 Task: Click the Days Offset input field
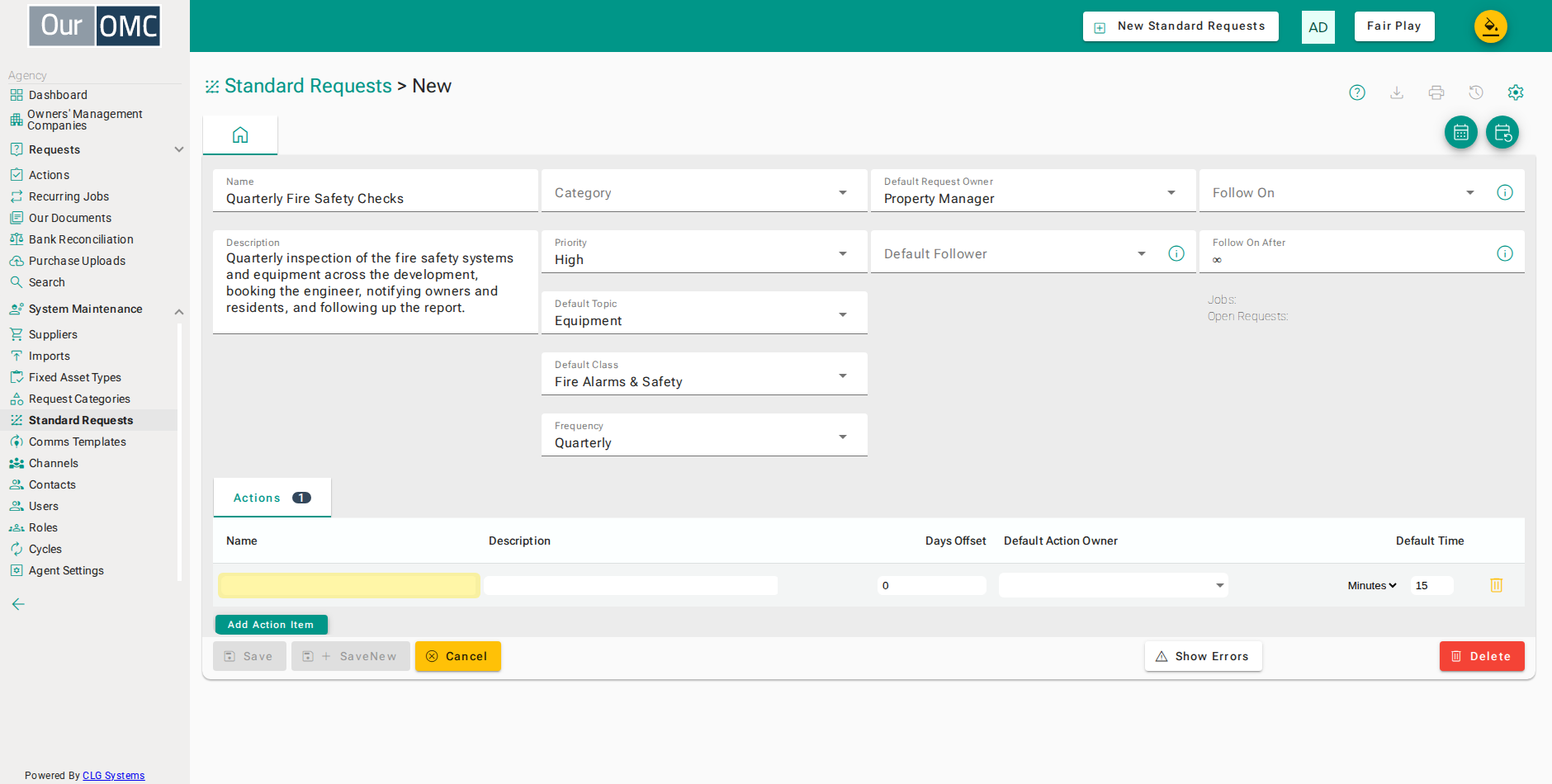click(x=932, y=585)
